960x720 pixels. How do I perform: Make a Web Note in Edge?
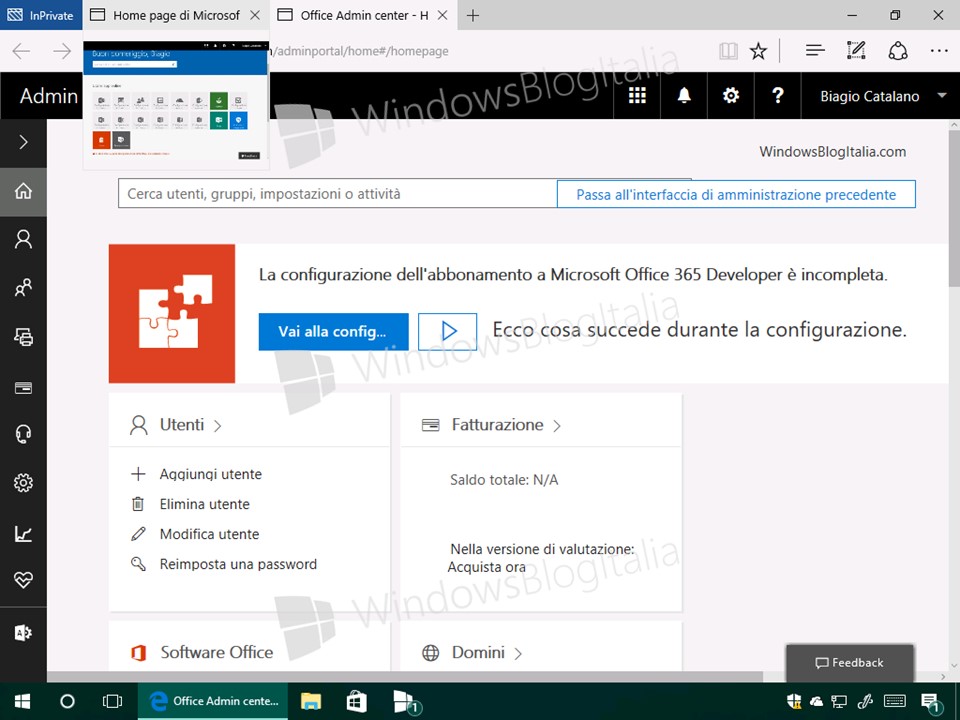856,50
